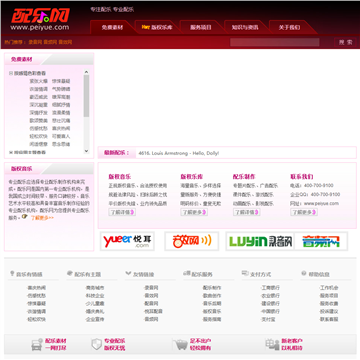Click the blue-green audio site logo
Screen dimensions: 360x360
click(321, 241)
